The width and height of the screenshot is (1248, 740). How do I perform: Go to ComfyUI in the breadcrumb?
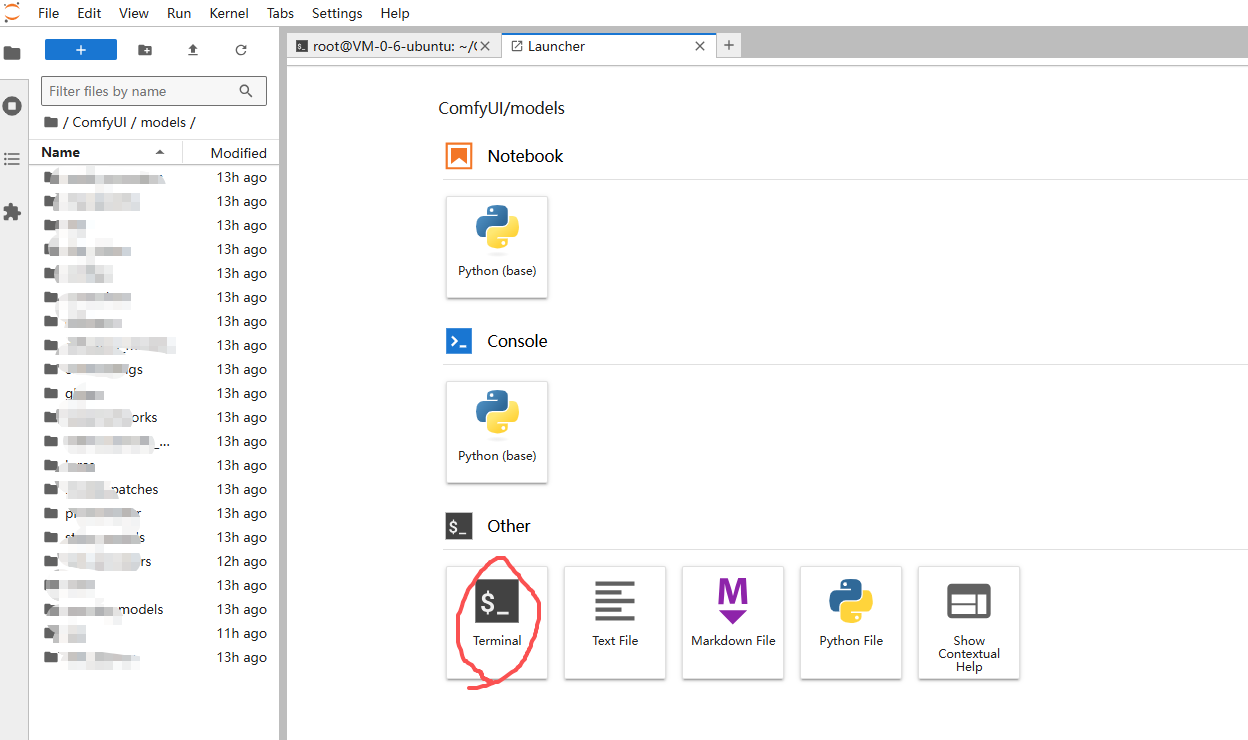point(99,122)
